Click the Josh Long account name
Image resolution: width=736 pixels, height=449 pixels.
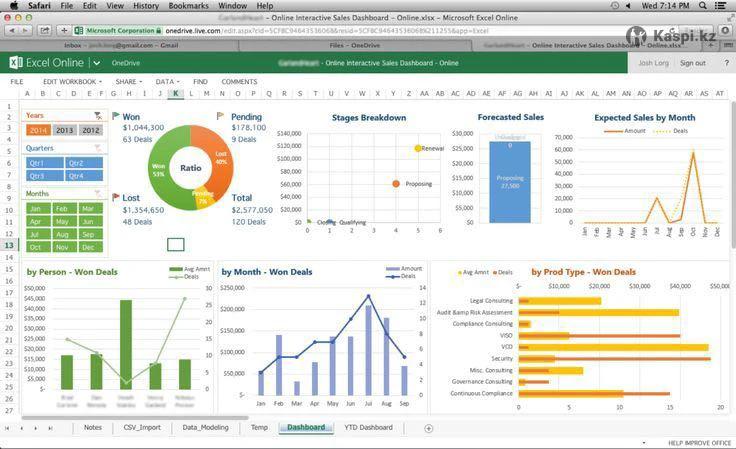pos(653,63)
